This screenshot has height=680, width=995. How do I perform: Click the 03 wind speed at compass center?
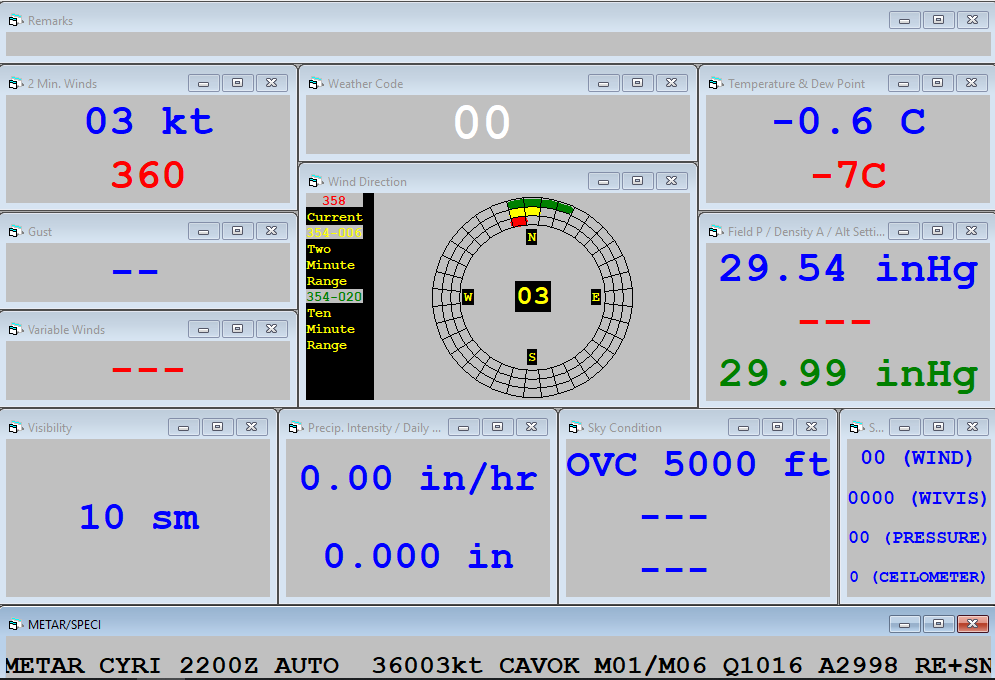pos(532,296)
